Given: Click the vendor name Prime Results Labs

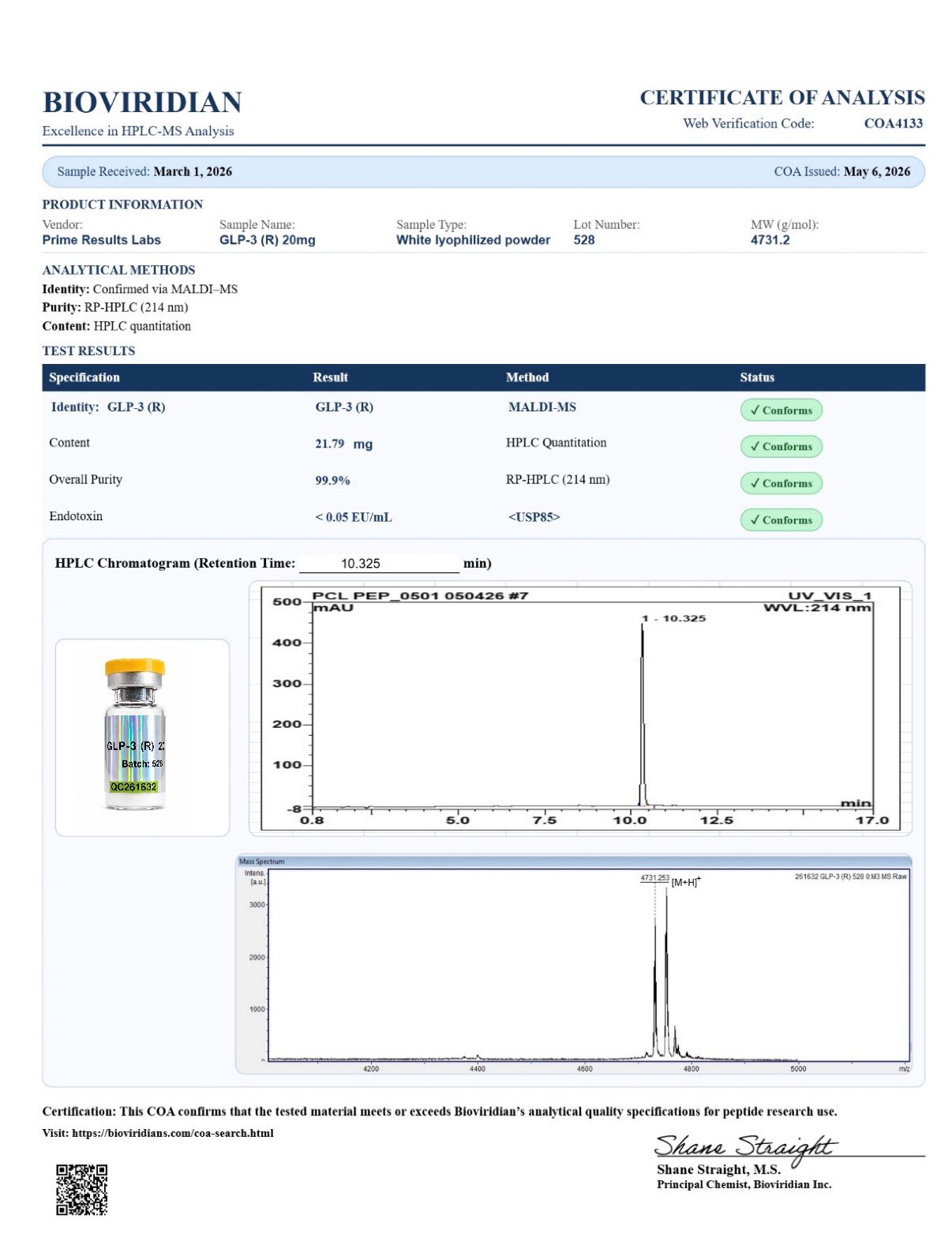Looking at the screenshot, I should click(x=102, y=240).
